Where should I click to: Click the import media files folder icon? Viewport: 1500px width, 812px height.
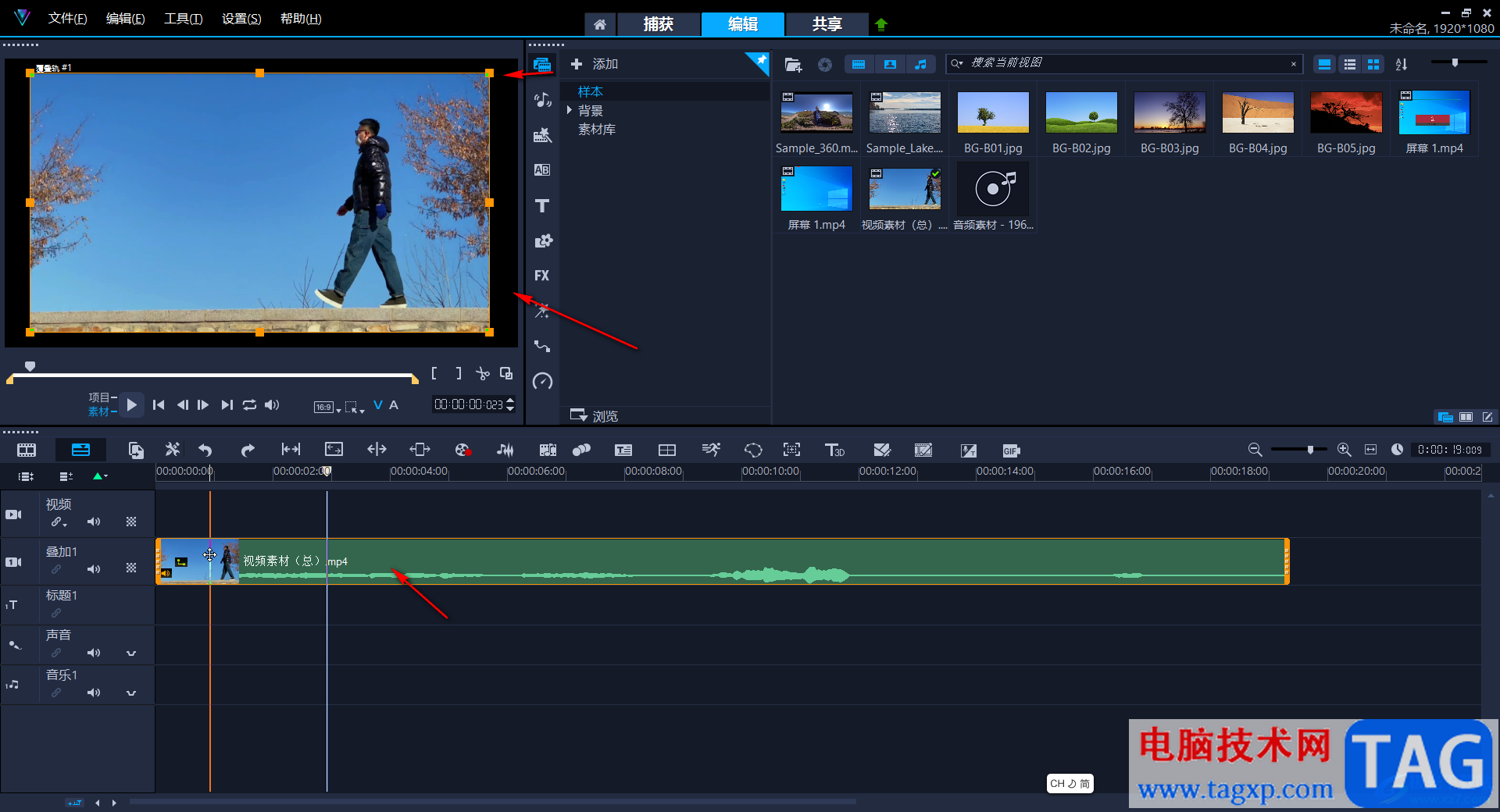tap(793, 65)
